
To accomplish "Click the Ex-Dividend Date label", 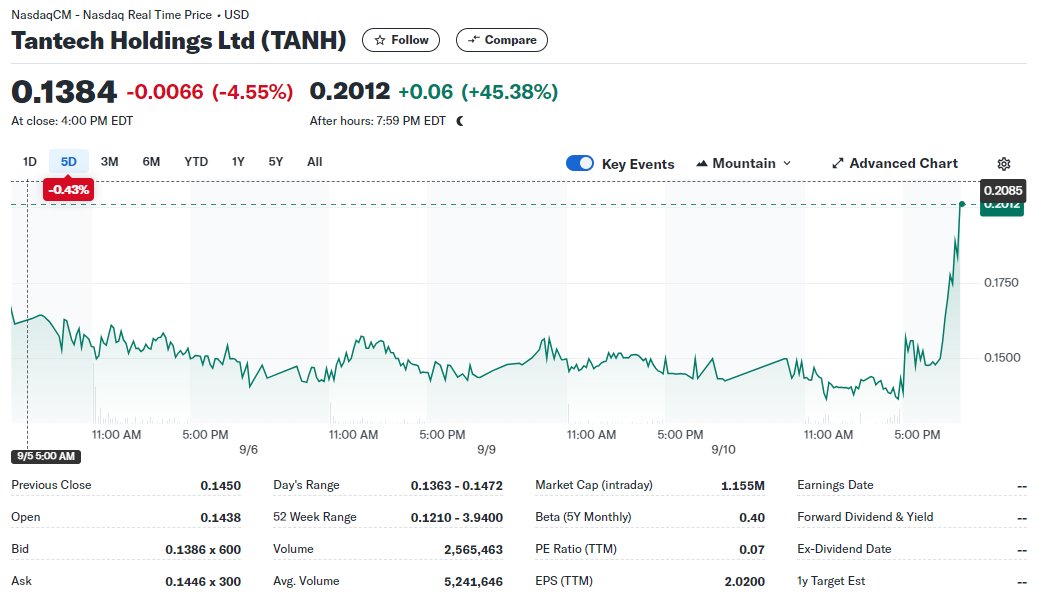I will tap(844, 549).
